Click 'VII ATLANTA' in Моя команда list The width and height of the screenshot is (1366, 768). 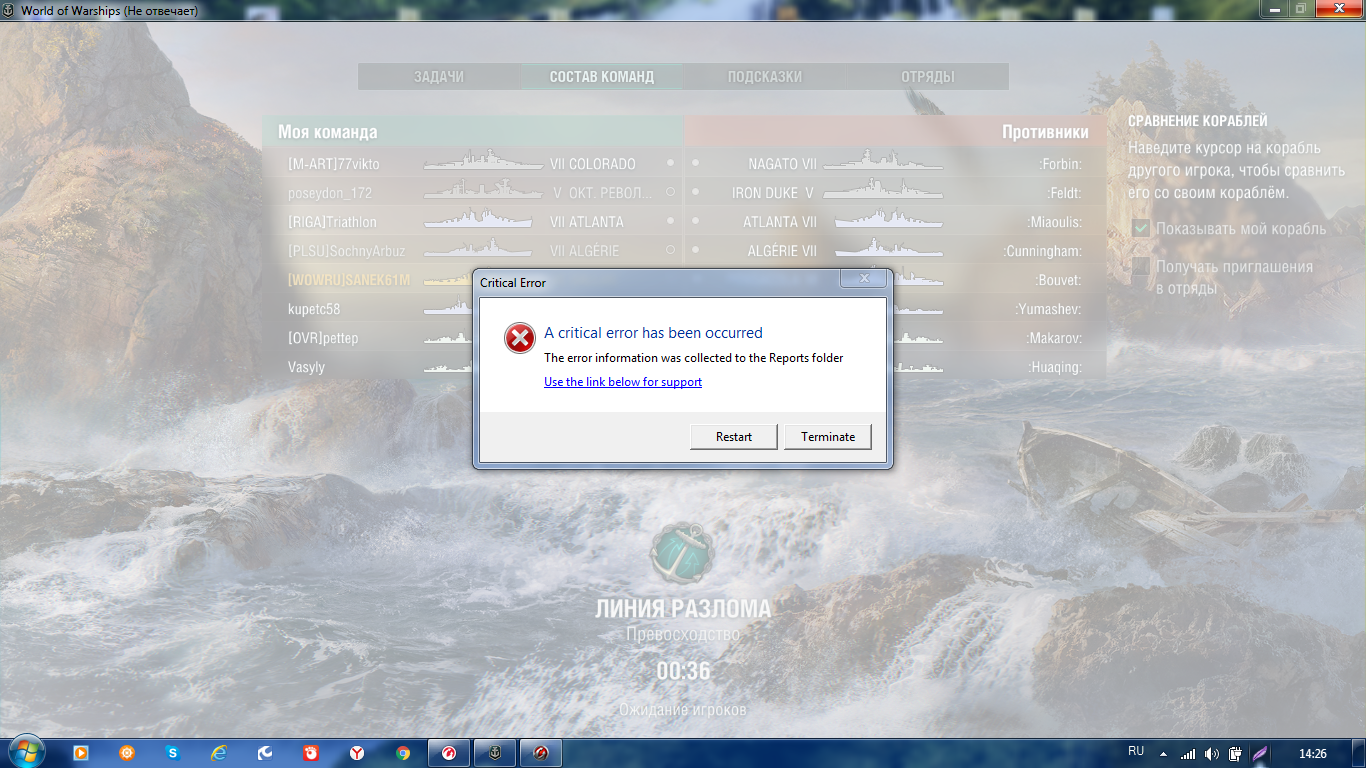click(586, 222)
